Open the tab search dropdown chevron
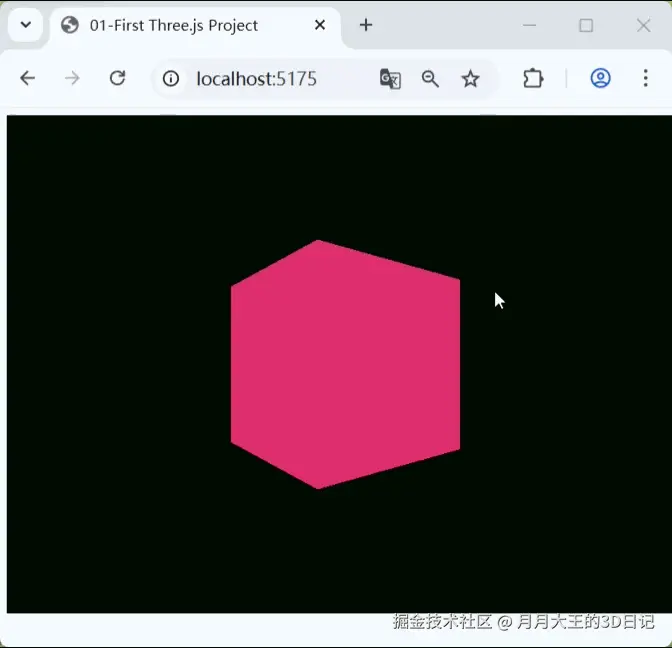The height and width of the screenshot is (648, 672). pyautogui.click(x=26, y=25)
